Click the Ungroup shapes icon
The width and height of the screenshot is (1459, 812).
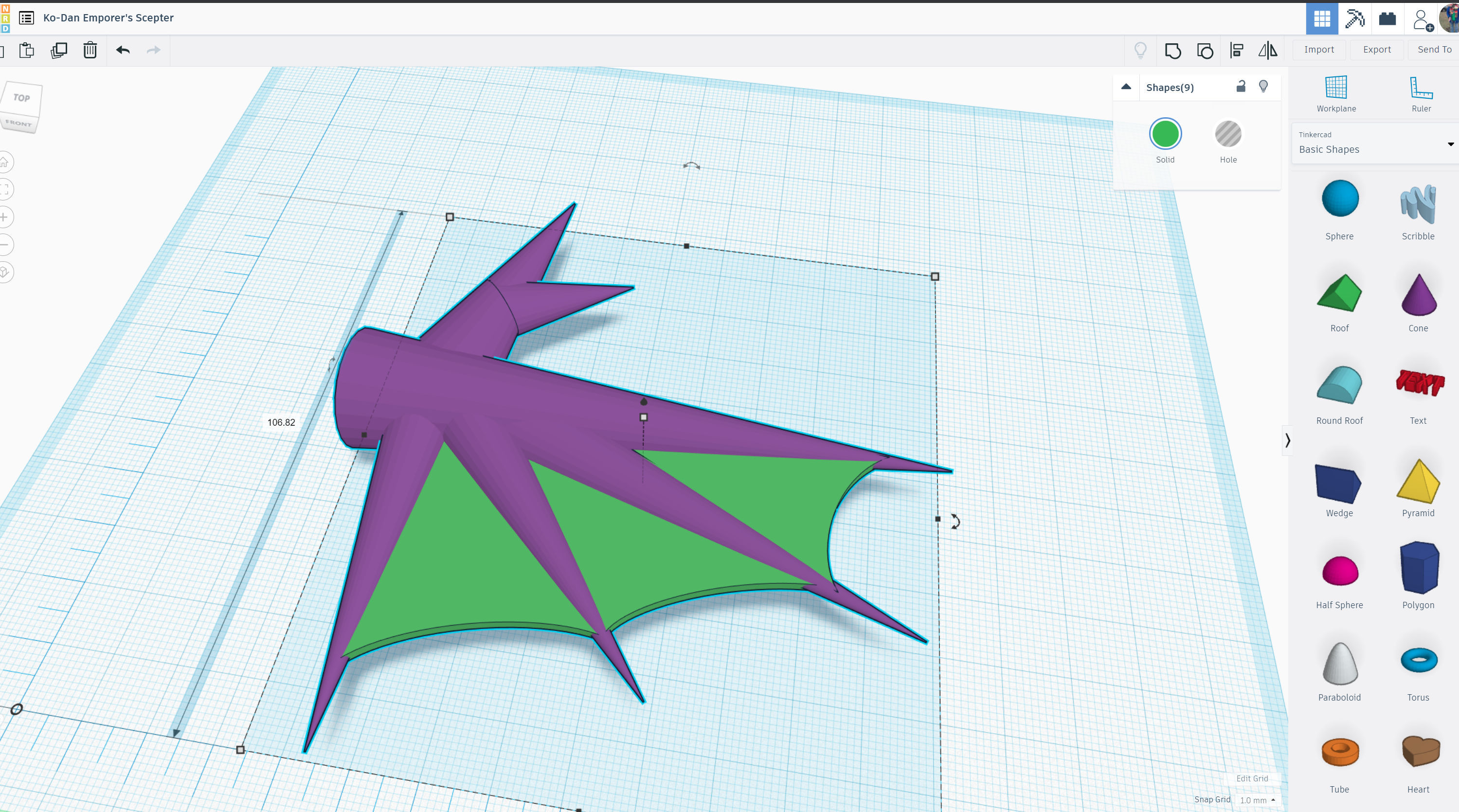1205,51
